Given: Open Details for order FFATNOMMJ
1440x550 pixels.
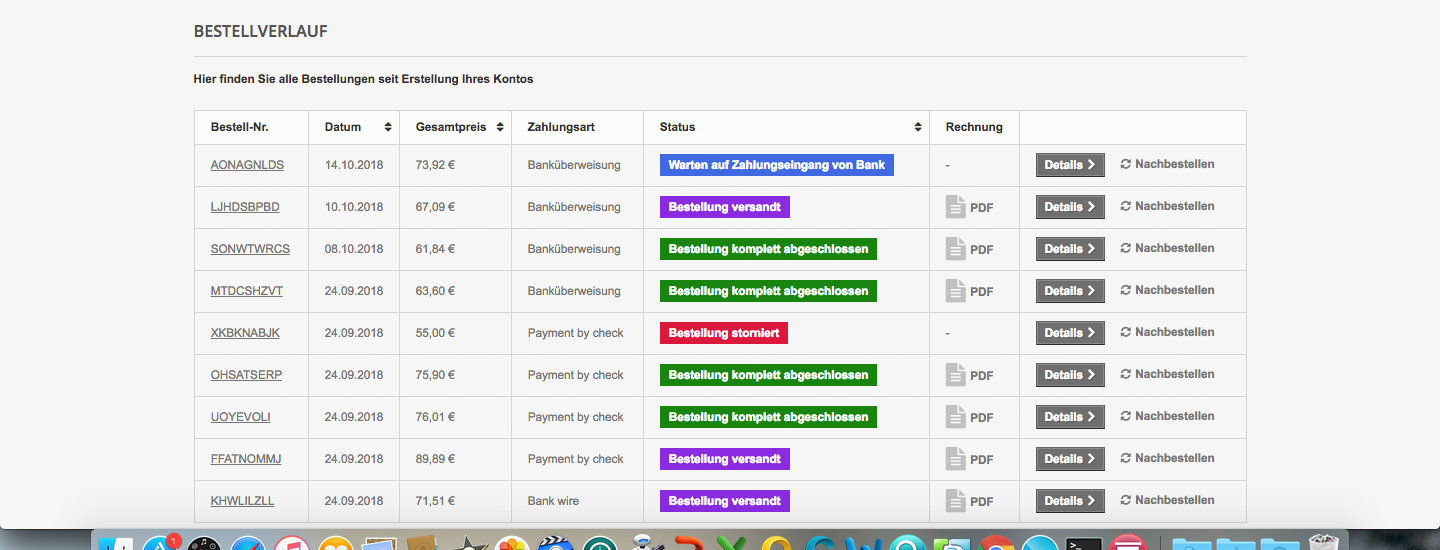Looking at the screenshot, I should click(1070, 459).
